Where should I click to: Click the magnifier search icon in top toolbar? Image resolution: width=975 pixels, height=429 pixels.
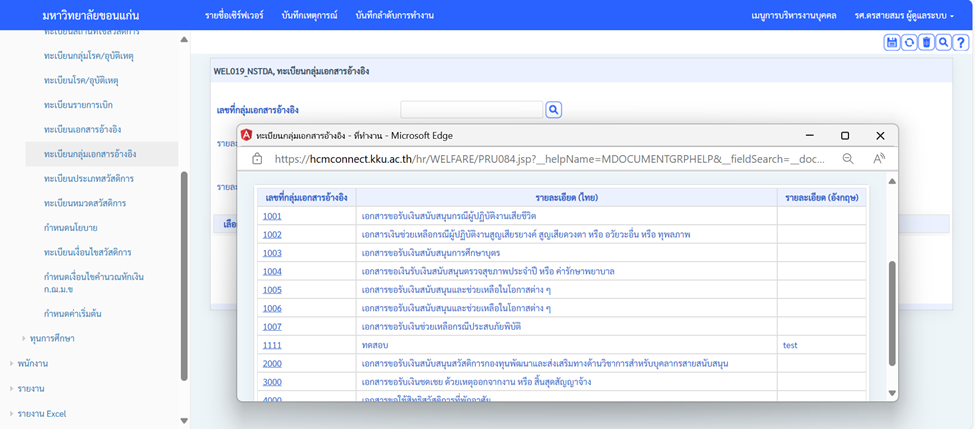point(943,42)
